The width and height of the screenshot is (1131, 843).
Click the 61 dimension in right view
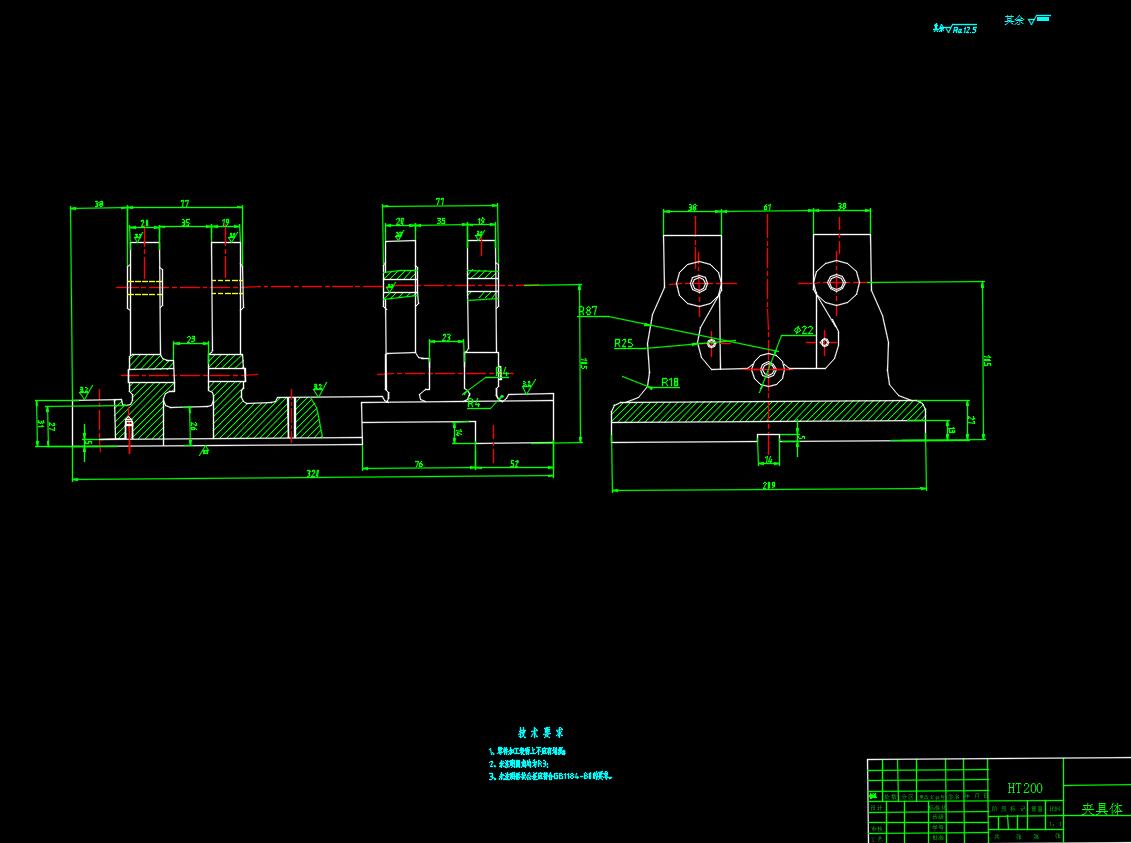pos(767,208)
